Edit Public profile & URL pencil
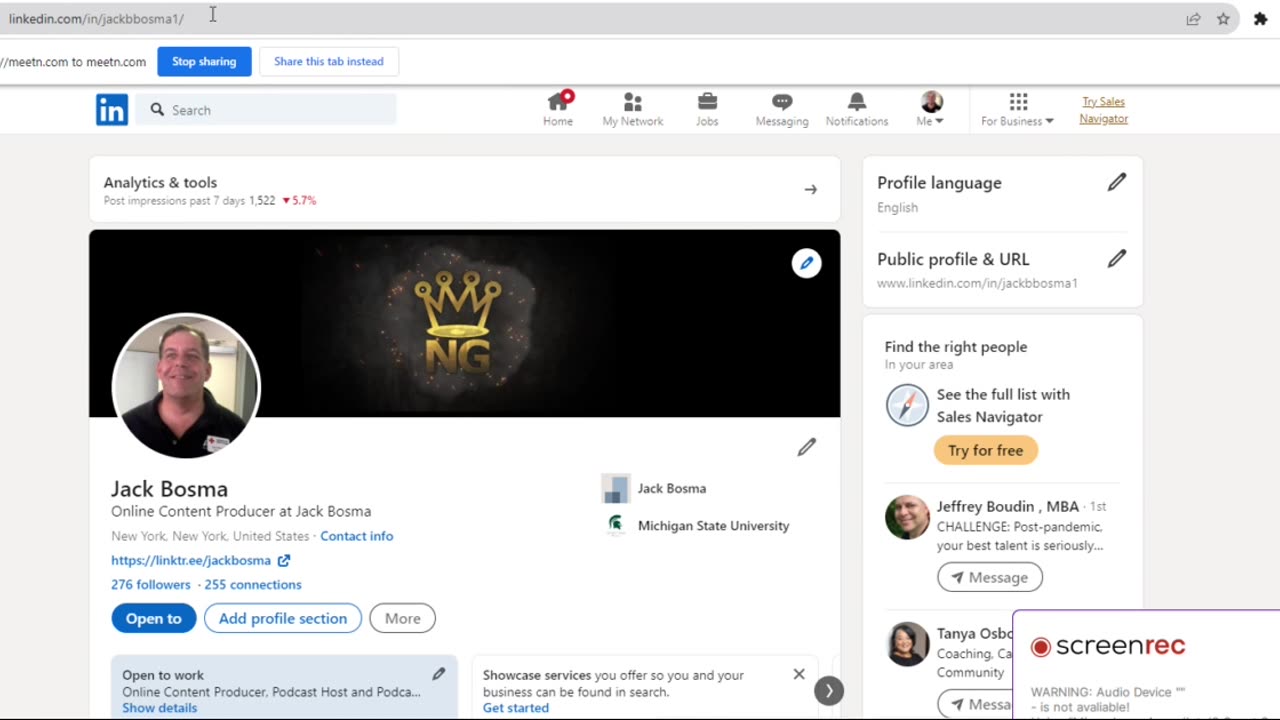Image resolution: width=1280 pixels, height=720 pixels. 1117,258
